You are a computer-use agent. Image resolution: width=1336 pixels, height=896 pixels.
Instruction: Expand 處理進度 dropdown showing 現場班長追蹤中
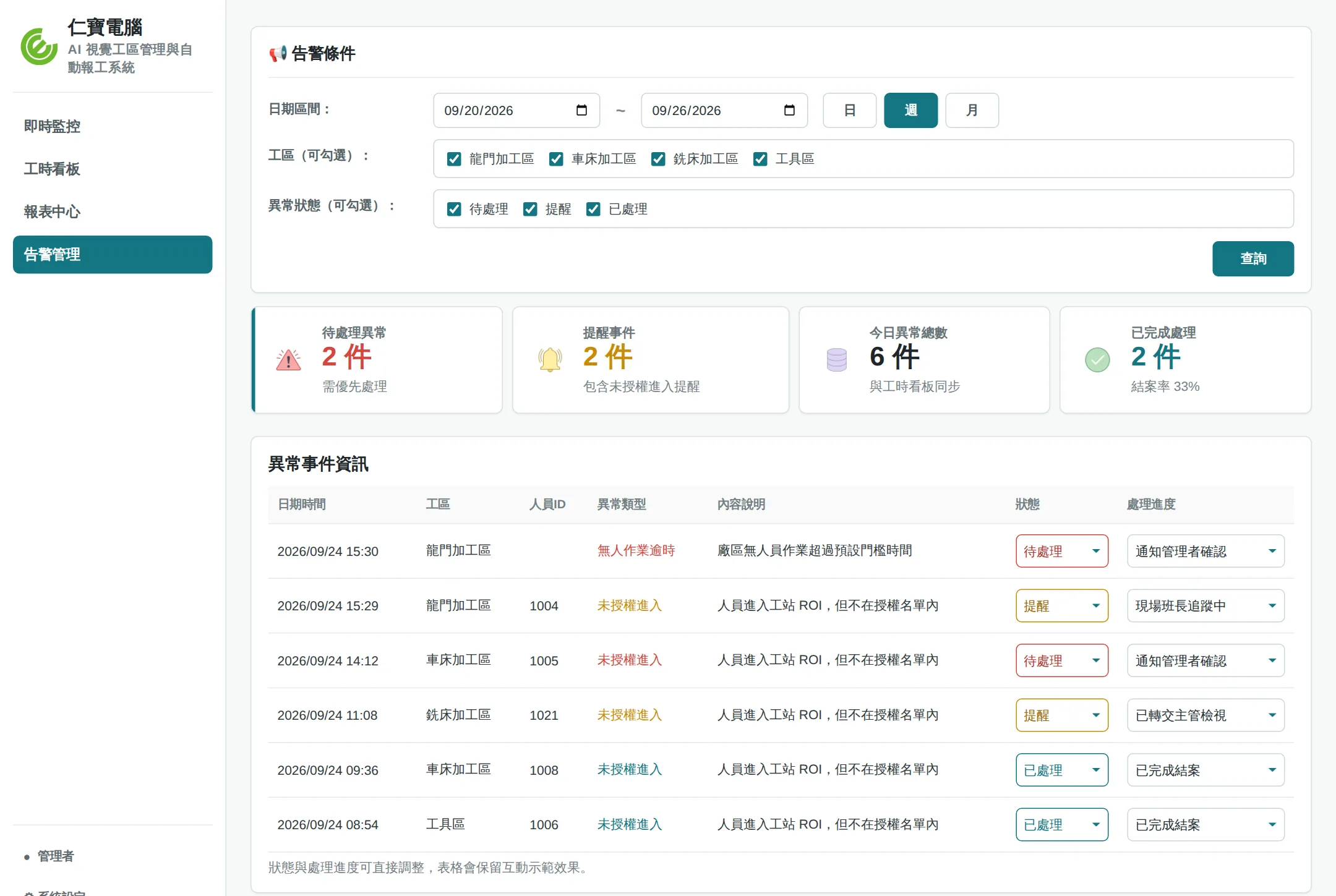coord(1205,605)
